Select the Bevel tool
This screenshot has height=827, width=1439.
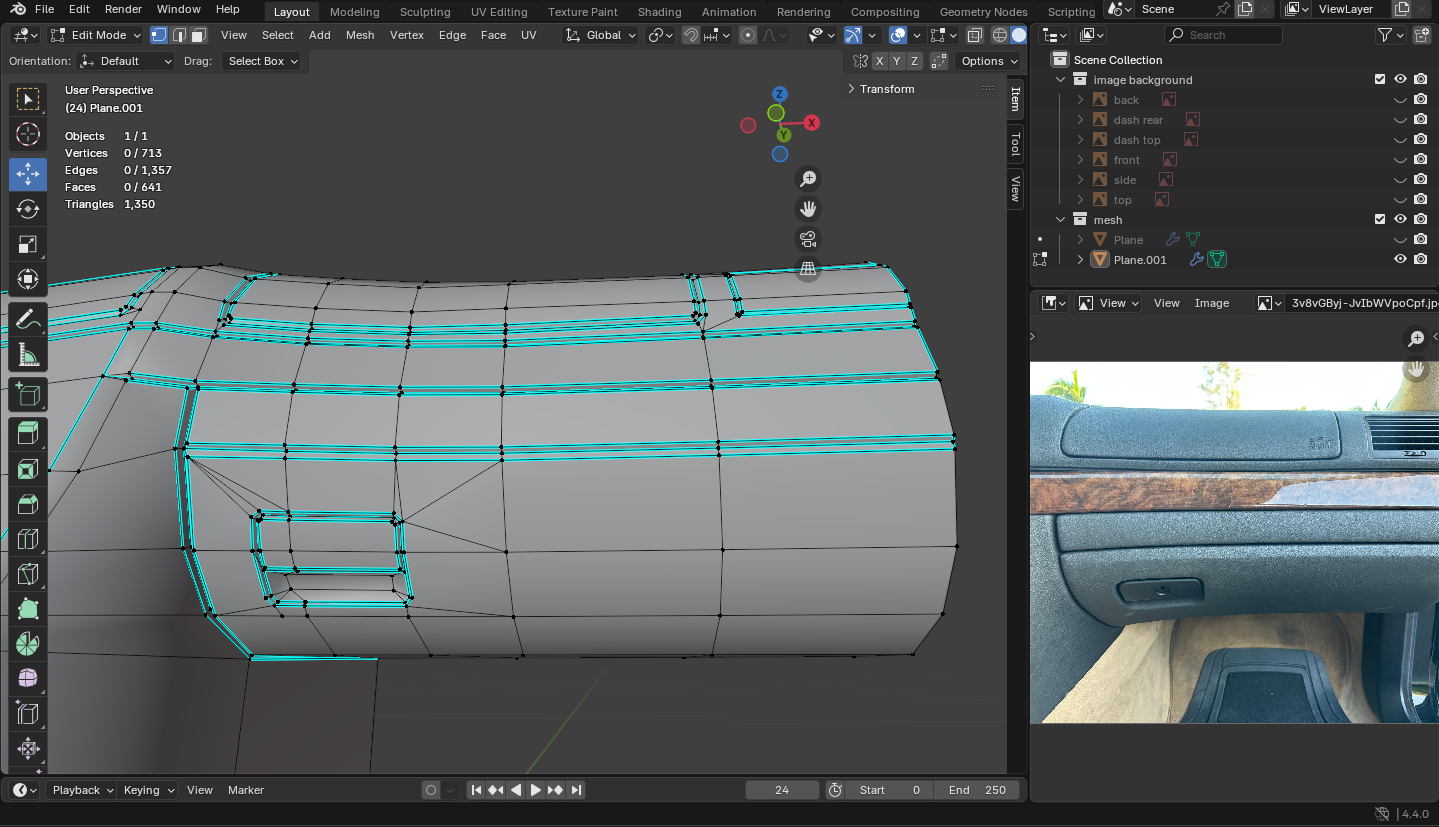[x=28, y=504]
